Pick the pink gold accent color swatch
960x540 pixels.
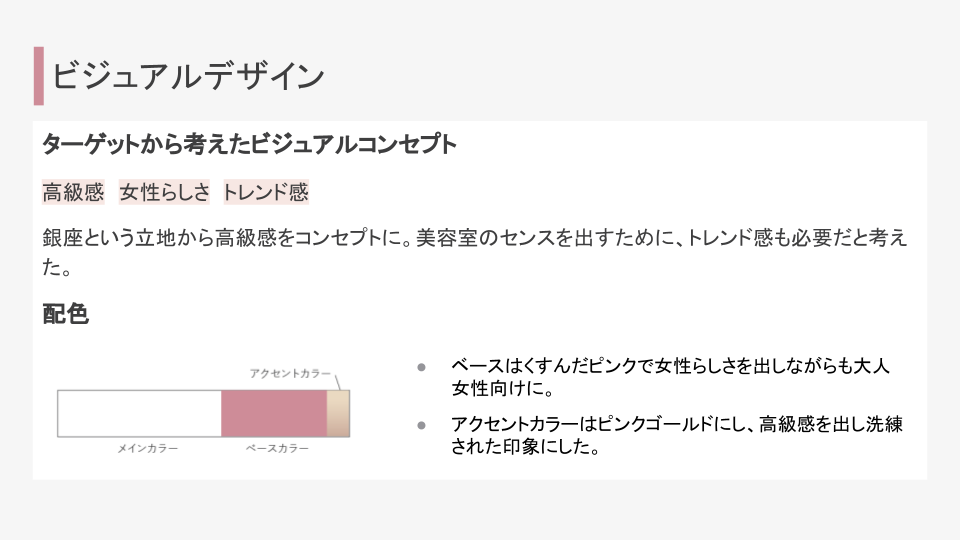338,413
